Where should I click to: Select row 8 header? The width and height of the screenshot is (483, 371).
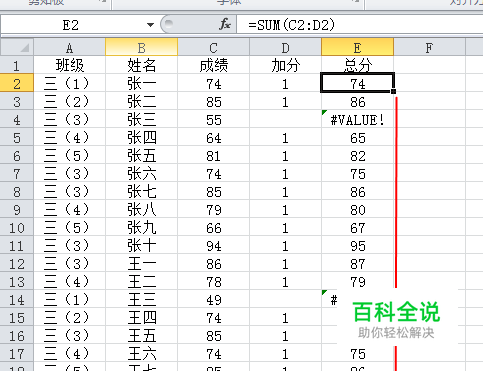pos(17,191)
